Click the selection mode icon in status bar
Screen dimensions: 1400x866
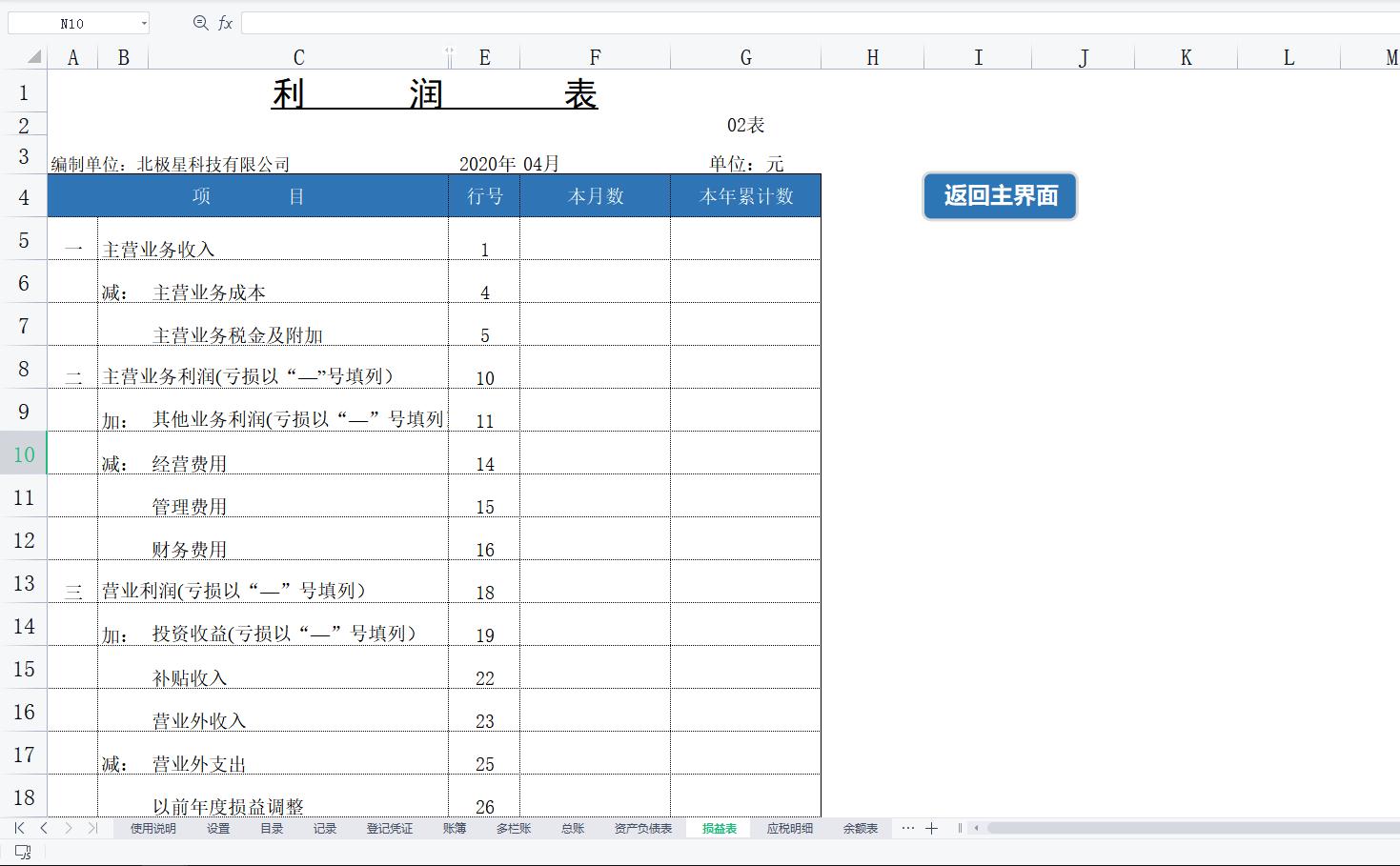click(21, 855)
